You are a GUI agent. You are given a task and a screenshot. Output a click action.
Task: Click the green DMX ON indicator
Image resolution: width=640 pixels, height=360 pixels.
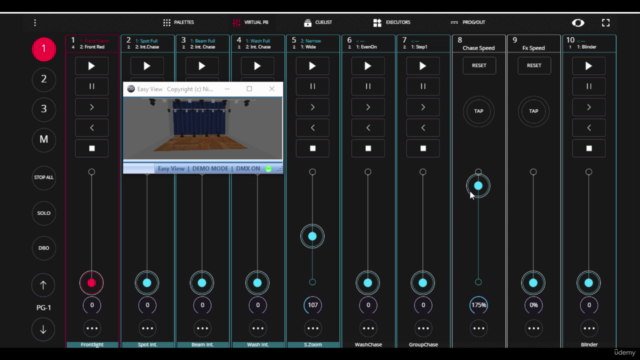269,169
